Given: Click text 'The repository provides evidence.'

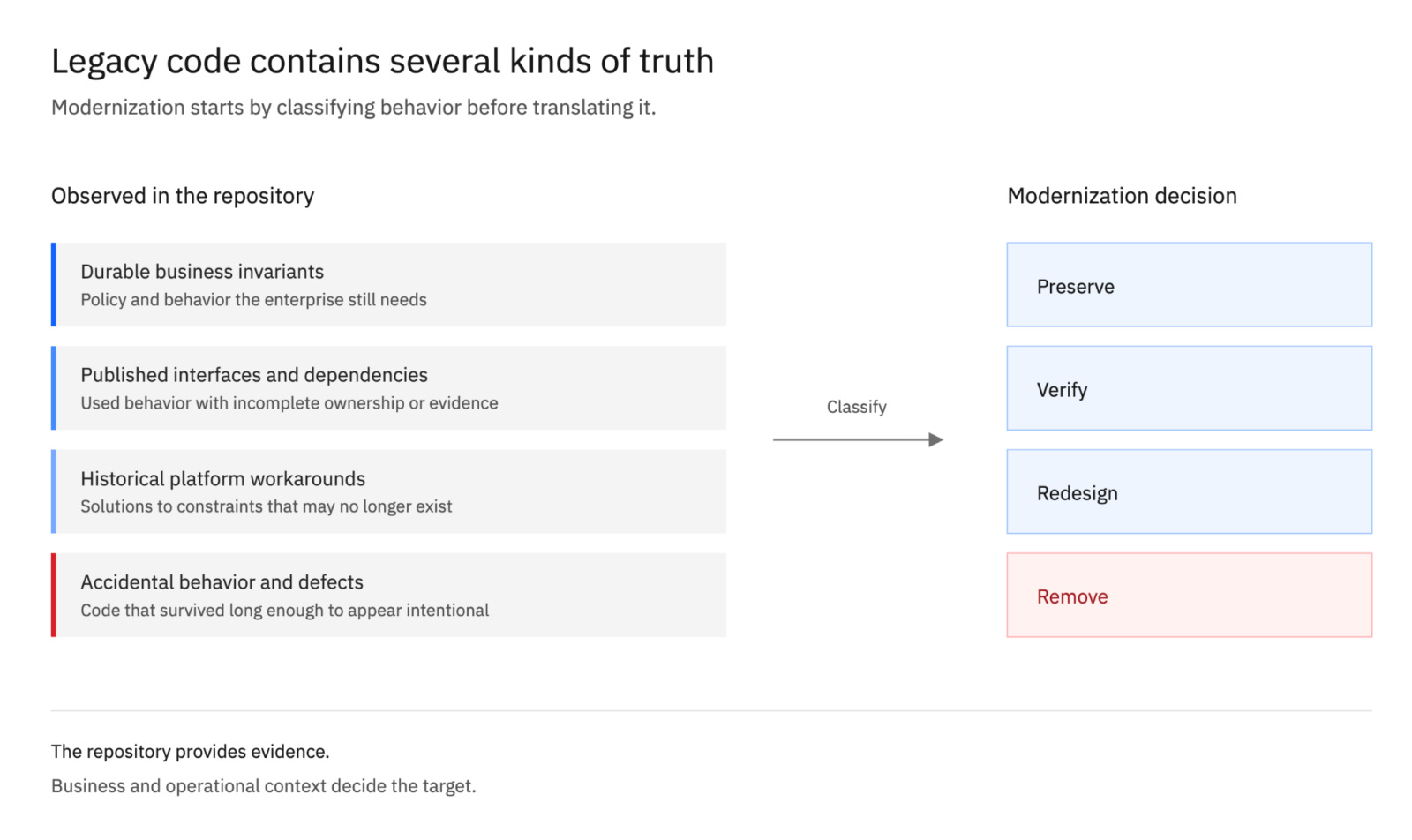Looking at the screenshot, I should [190, 752].
